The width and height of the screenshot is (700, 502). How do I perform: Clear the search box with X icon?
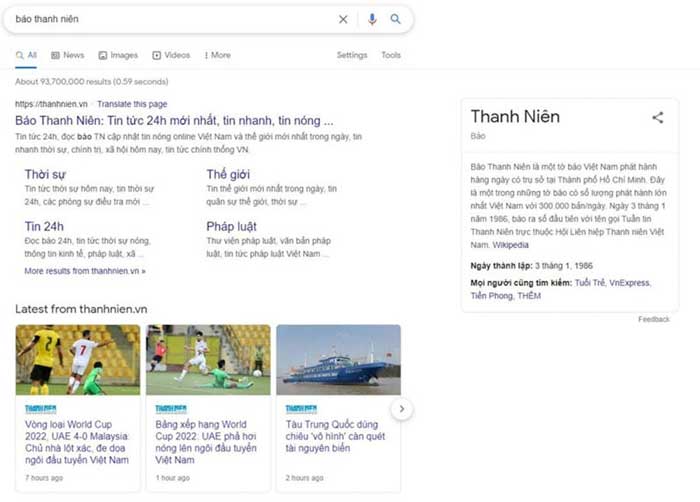point(343,19)
